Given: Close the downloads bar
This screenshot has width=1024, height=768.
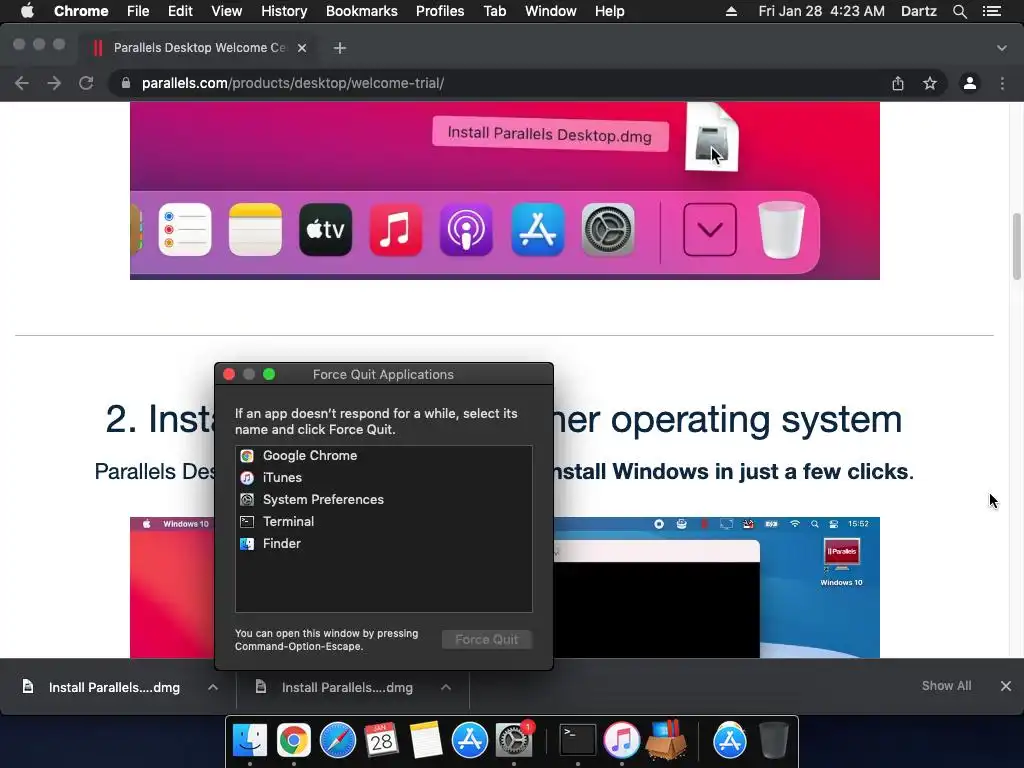Looking at the screenshot, I should [1006, 686].
